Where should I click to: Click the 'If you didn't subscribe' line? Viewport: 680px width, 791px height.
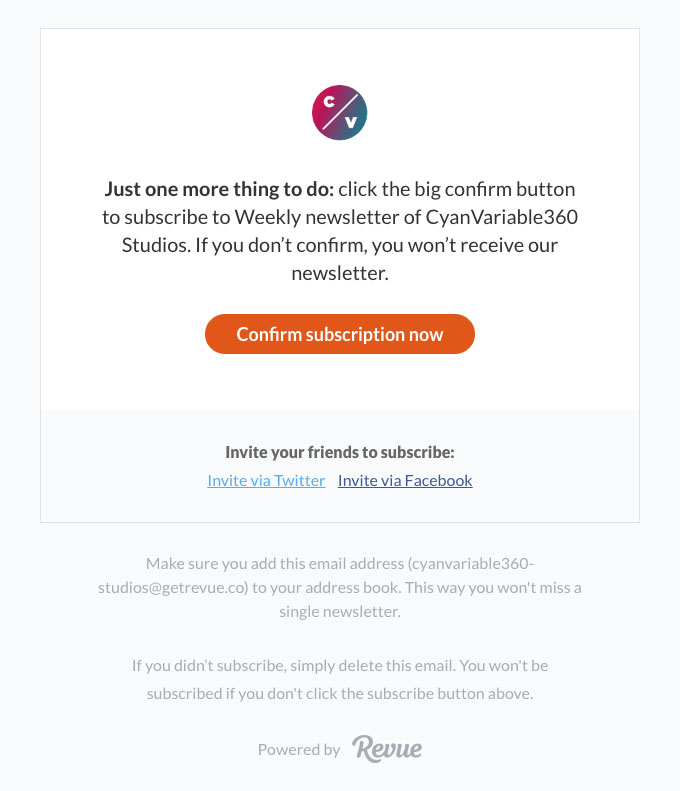pyautogui.click(x=339, y=665)
